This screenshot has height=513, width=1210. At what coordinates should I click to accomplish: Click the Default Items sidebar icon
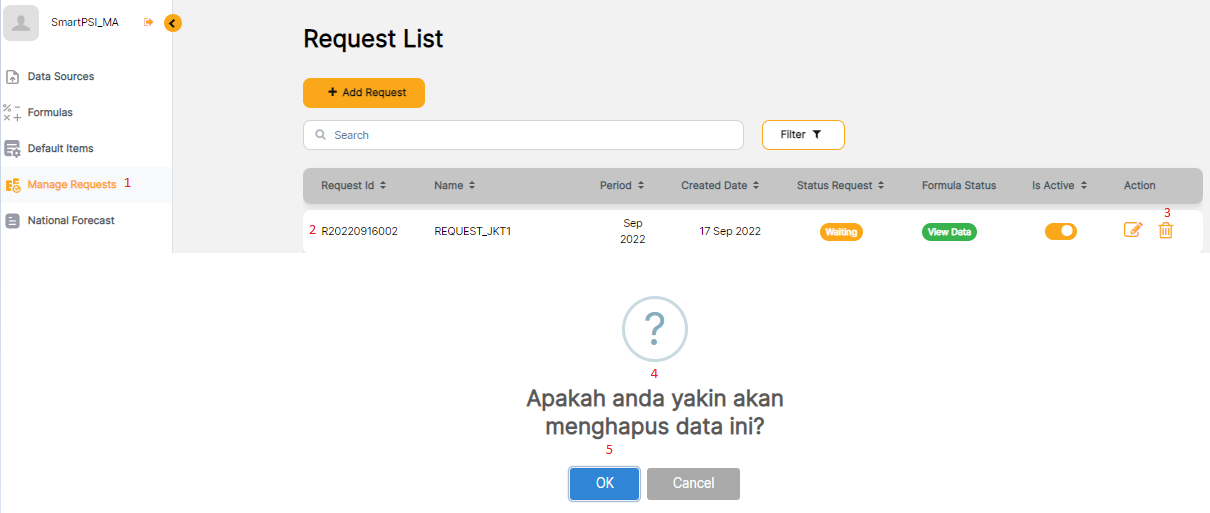click(13, 149)
